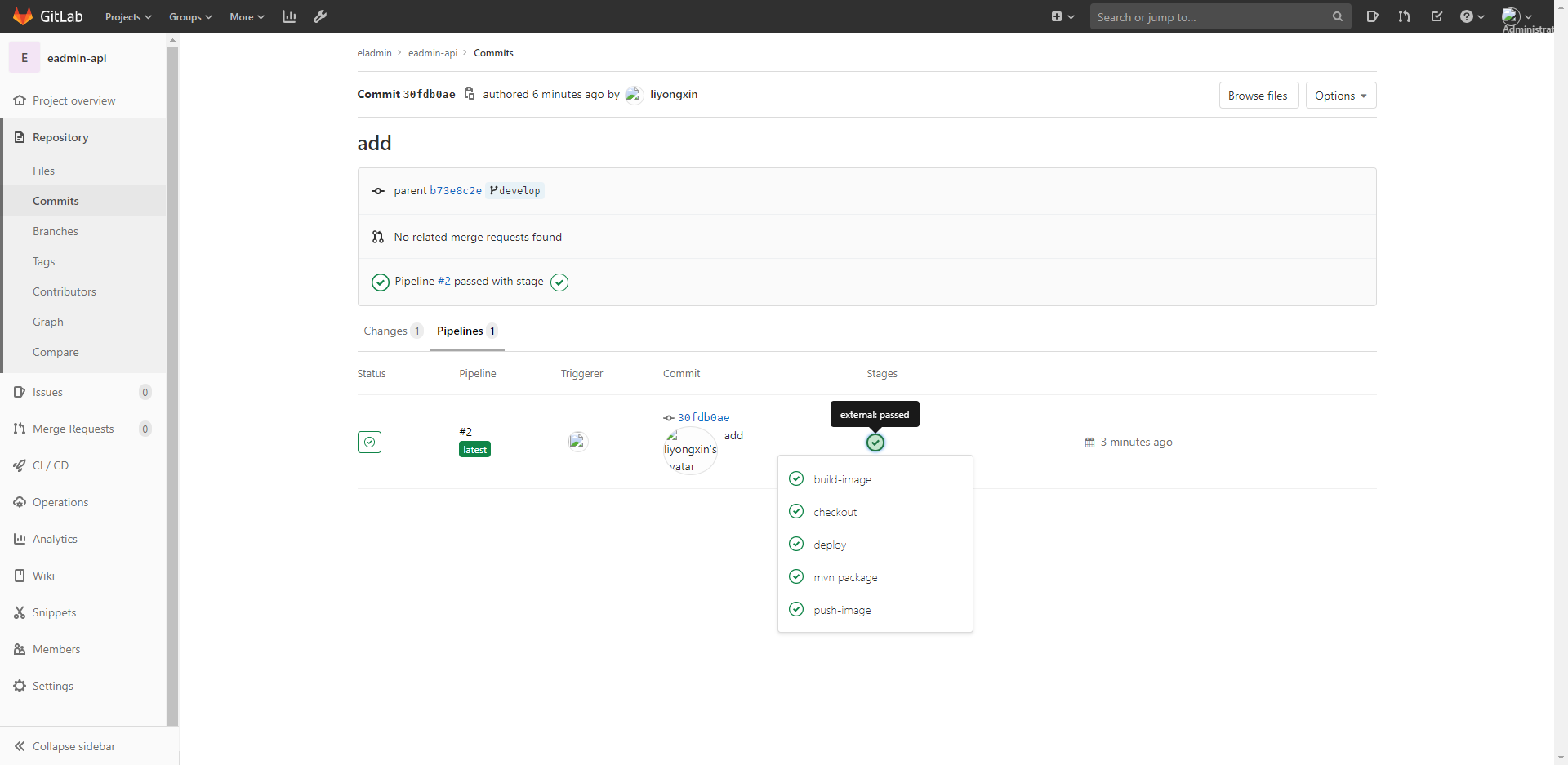Expand the Projects dropdown menu
Viewport: 1568px width, 765px height.
click(128, 16)
